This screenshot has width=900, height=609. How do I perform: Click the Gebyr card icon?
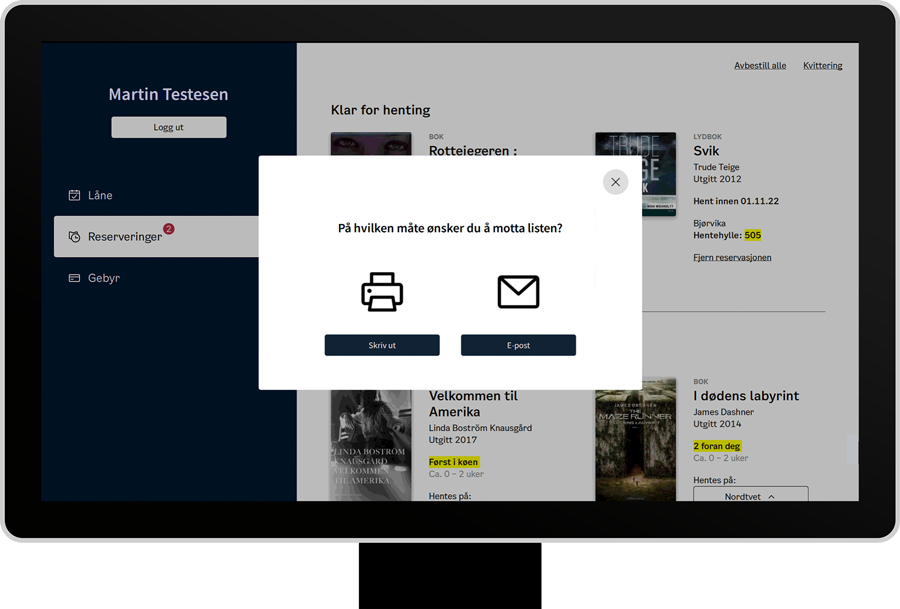click(74, 278)
